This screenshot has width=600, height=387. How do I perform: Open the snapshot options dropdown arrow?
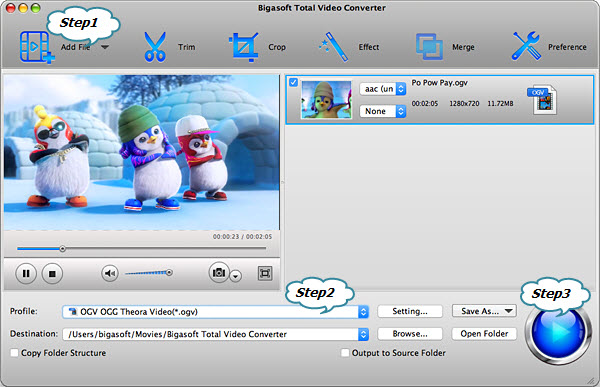click(236, 276)
